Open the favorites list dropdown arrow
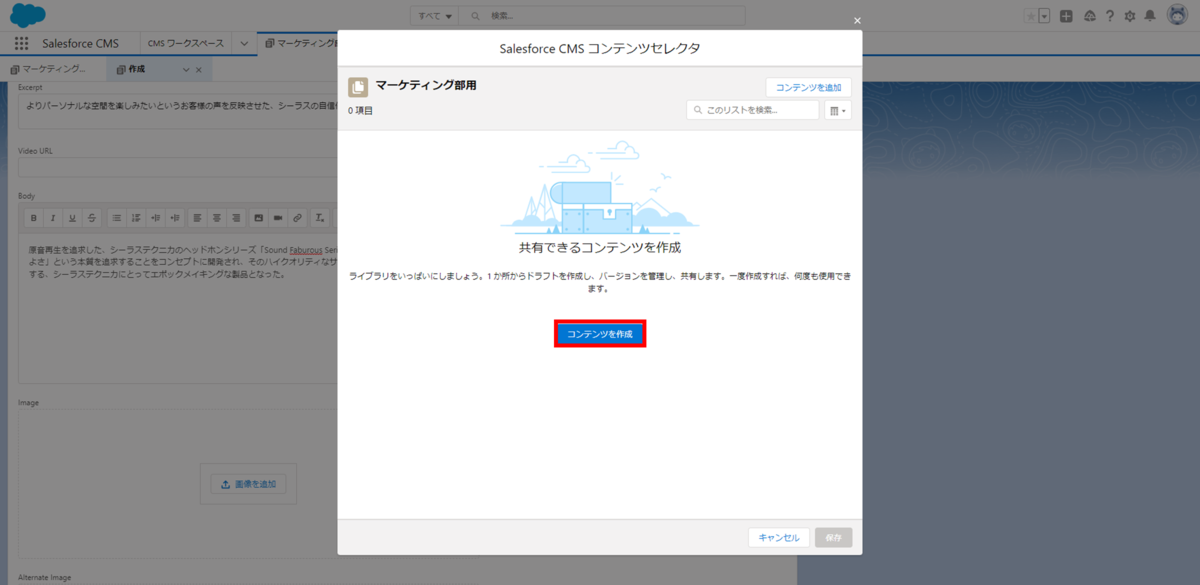Viewport: 1200px width, 585px height. tap(1044, 16)
